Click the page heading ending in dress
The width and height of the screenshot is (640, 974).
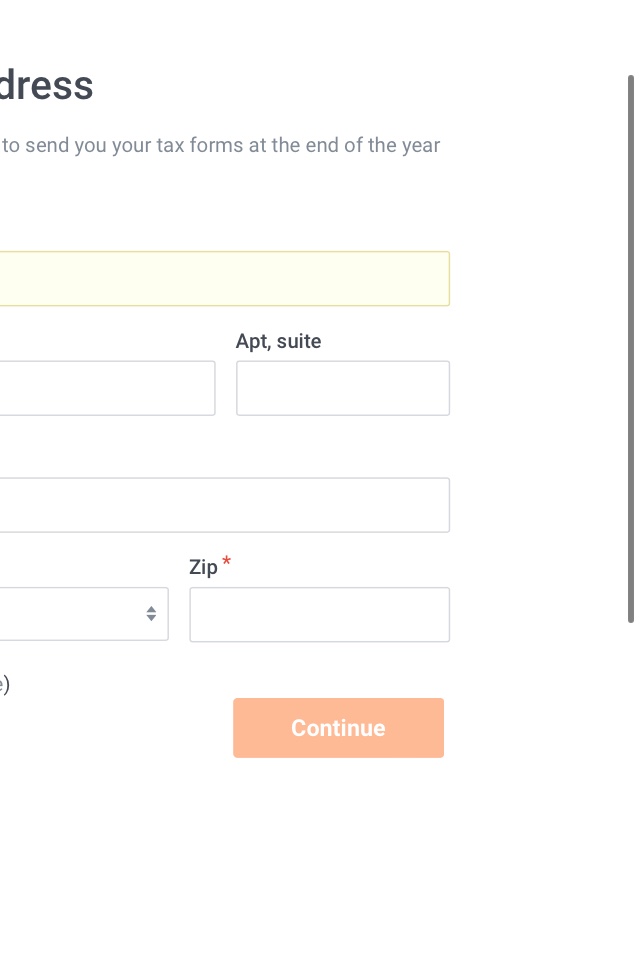[45, 85]
